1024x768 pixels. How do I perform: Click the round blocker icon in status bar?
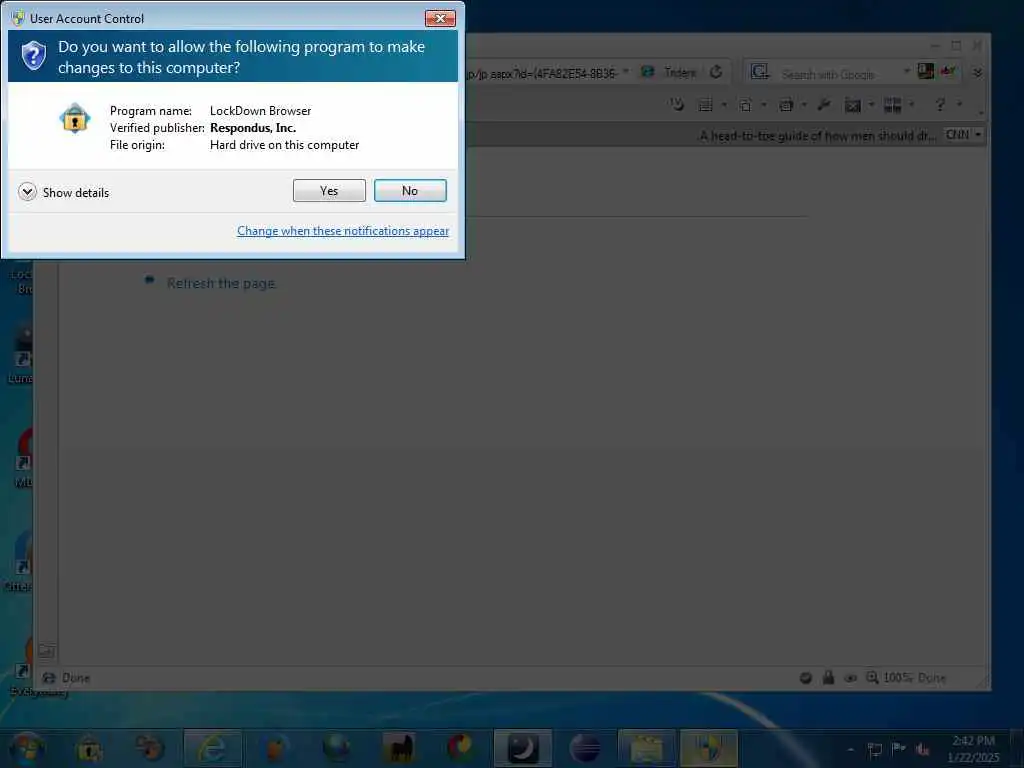coord(806,678)
